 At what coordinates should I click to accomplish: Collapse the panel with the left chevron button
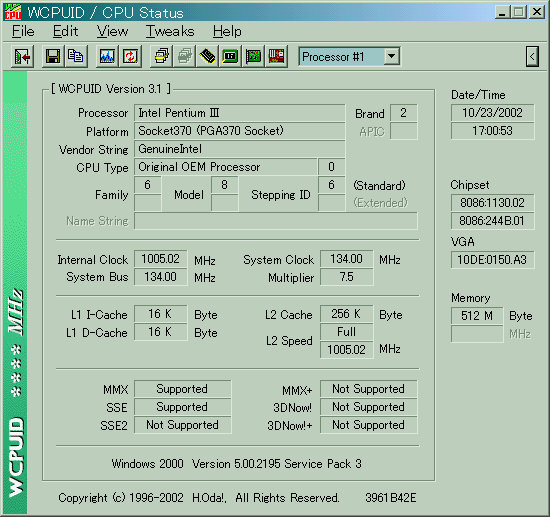[532, 56]
